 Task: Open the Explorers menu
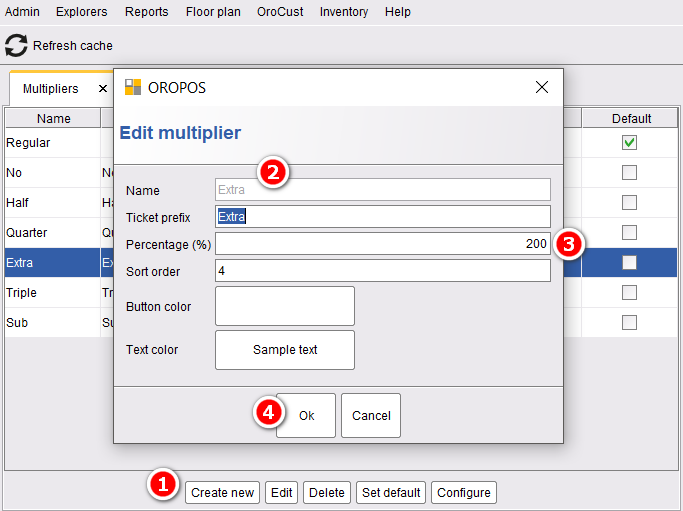tap(81, 12)
